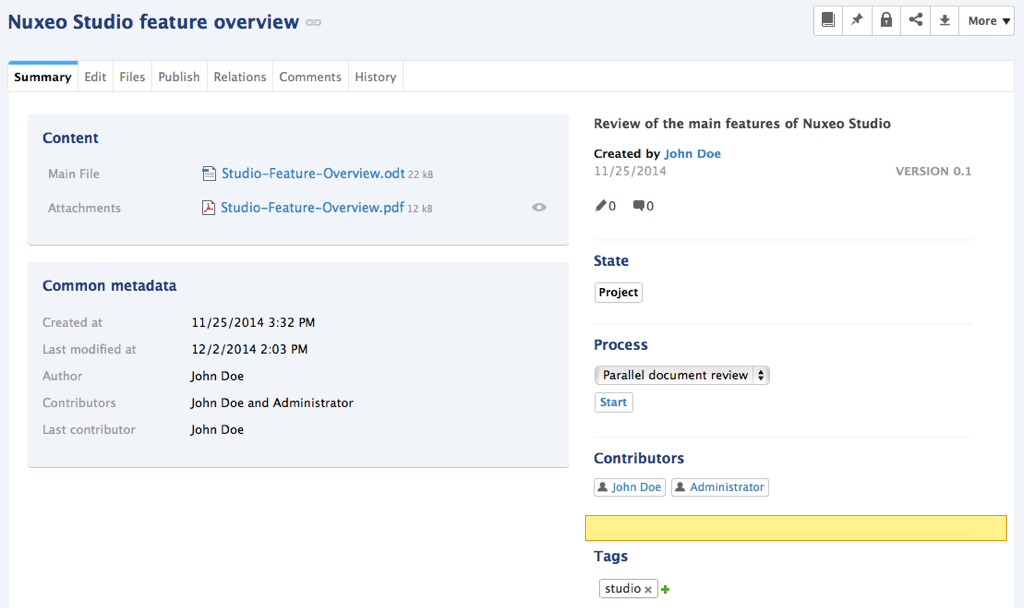This screenshot has width=1024, height=608.
Task: Click the green plus to add tag
Action: (665, 589)
